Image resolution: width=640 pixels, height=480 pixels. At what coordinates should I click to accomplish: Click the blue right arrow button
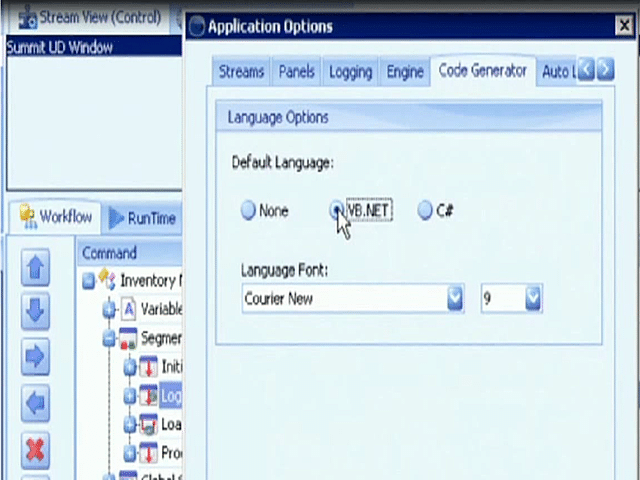pyautogui.click(x=36, y=357)
